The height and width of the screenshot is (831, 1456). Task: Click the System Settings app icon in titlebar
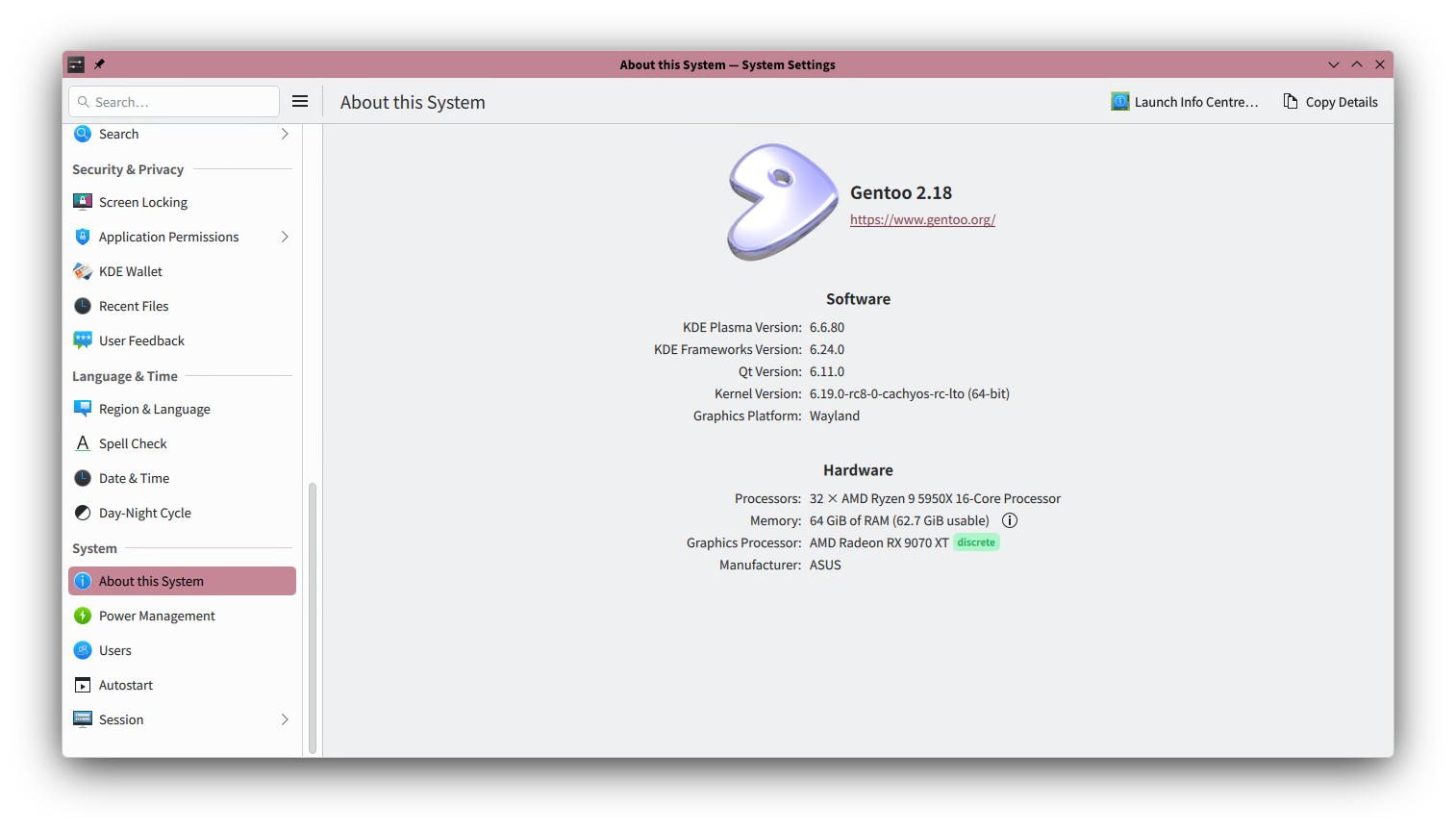pyautogui.click(x=76, y=64)
